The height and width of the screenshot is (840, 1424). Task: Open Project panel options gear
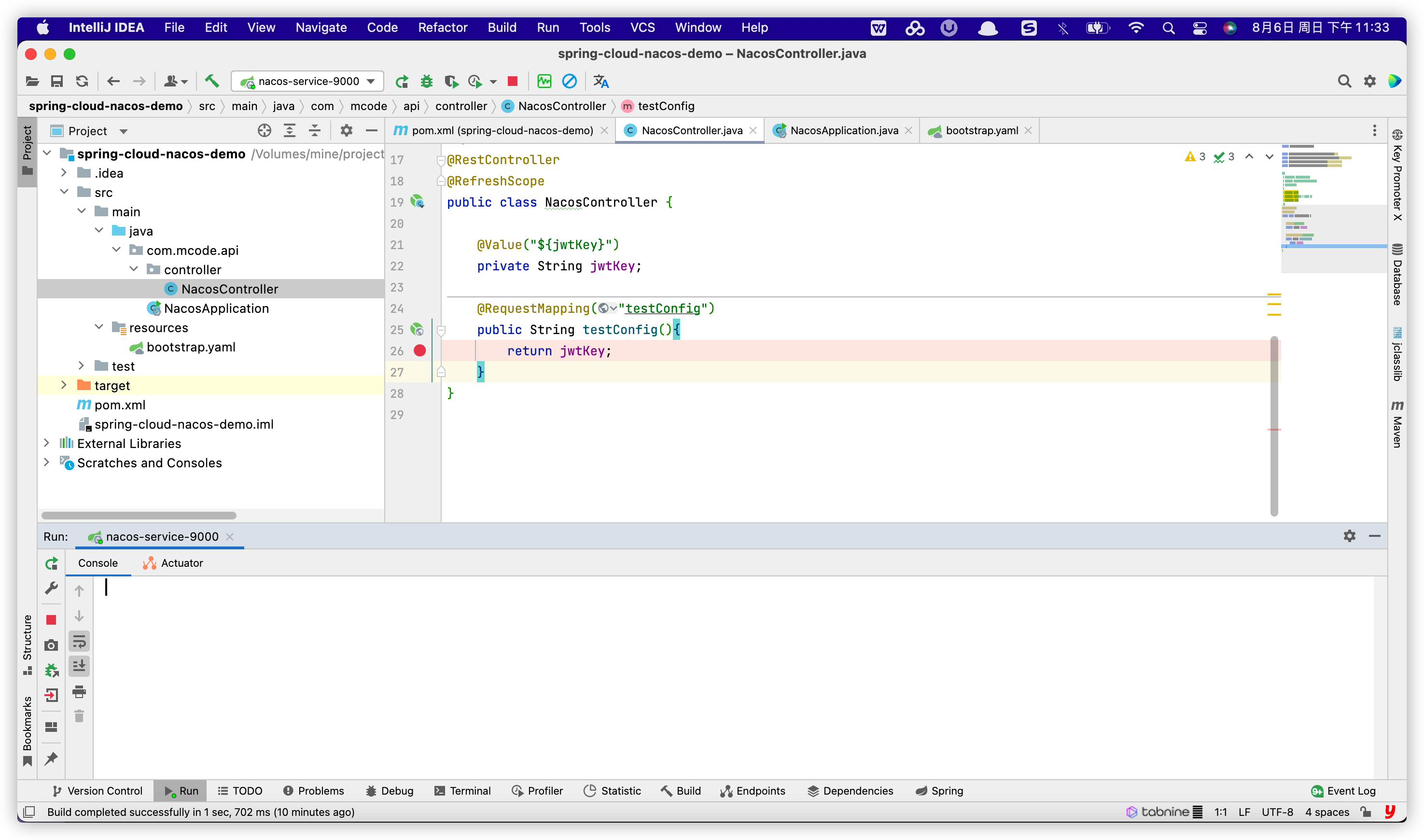coord(347,131)
